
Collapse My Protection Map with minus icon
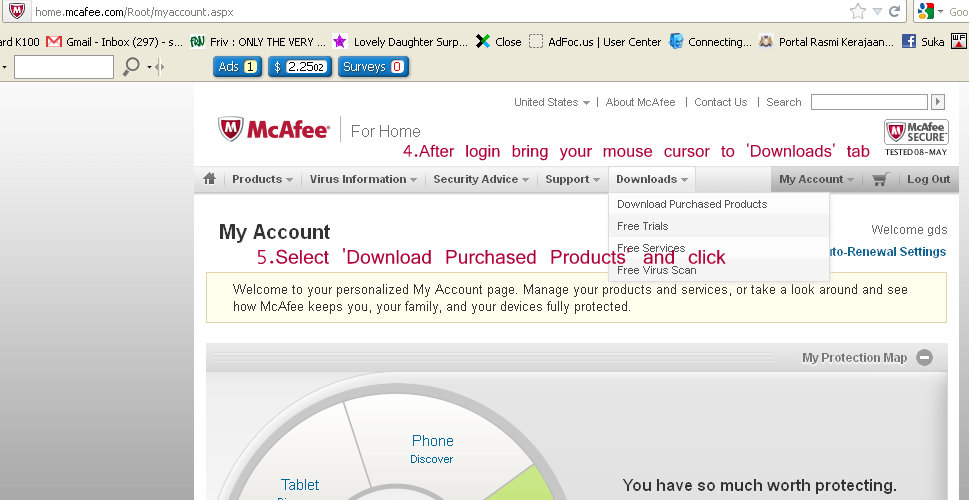925,357
